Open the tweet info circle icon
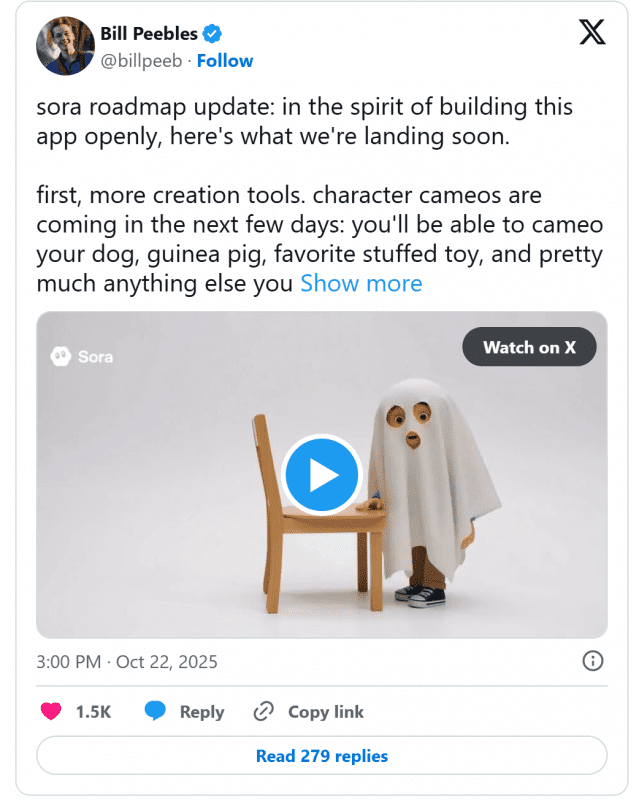This screenshot has height=800, width=639. [592, 661]
